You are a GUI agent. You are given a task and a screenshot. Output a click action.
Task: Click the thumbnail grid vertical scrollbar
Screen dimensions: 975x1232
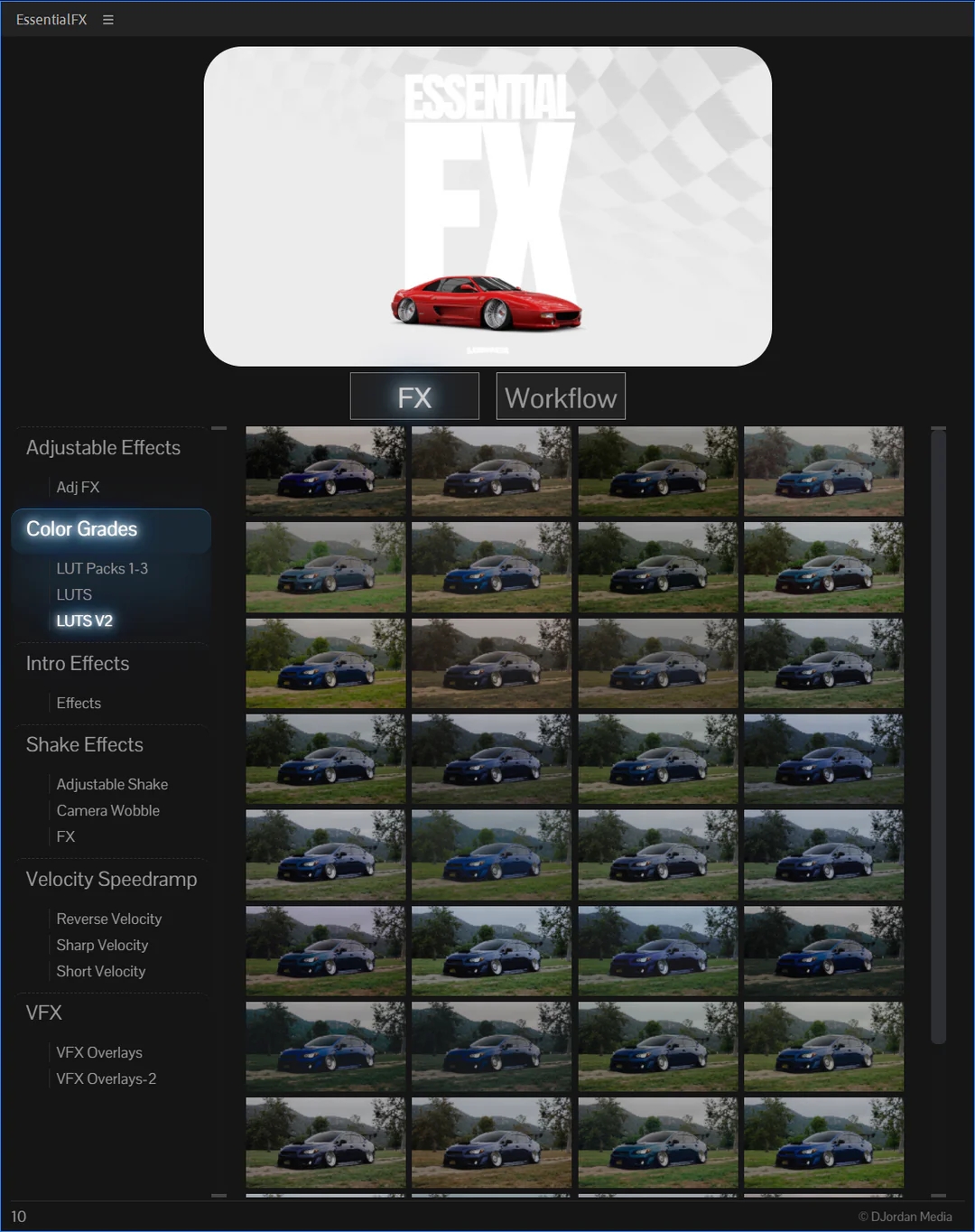click(938, 736)
